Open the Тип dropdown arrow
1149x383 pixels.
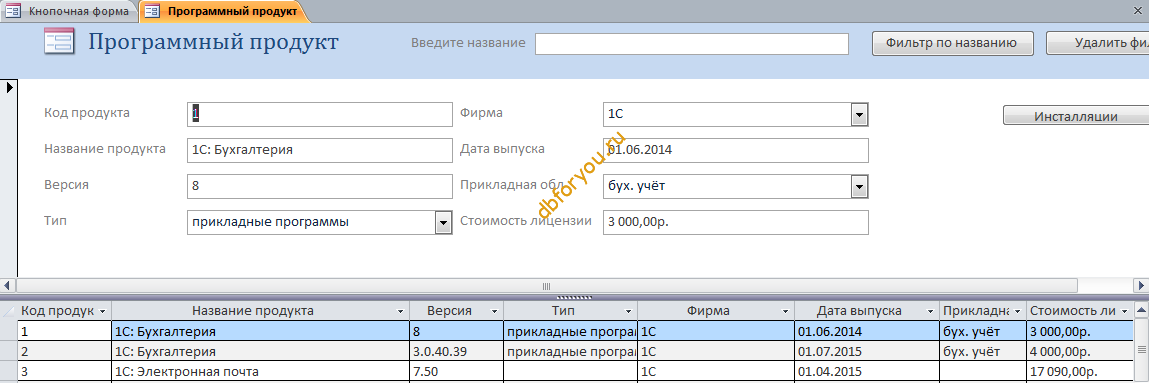[x=443, y=223]
